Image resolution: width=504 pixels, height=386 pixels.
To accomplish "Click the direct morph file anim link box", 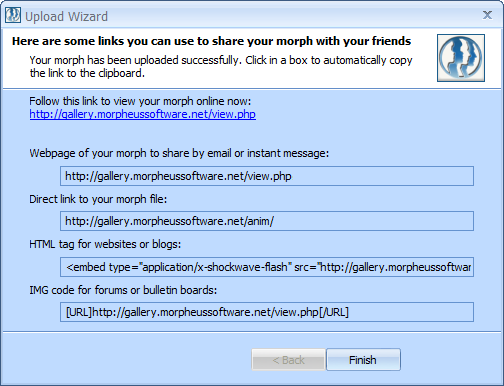I will click(267, 221).
